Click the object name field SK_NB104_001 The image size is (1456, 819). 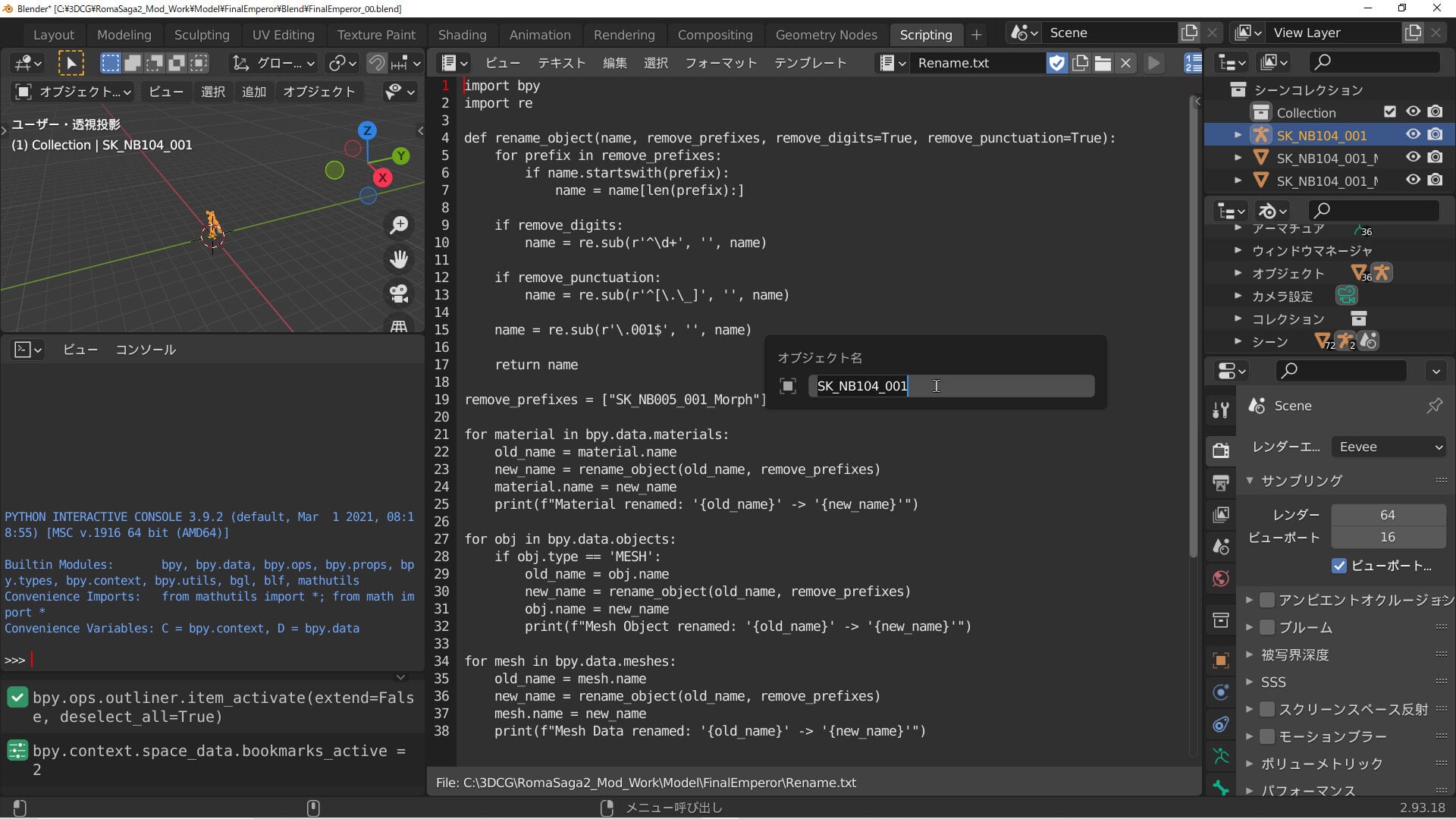click(951, 386)
